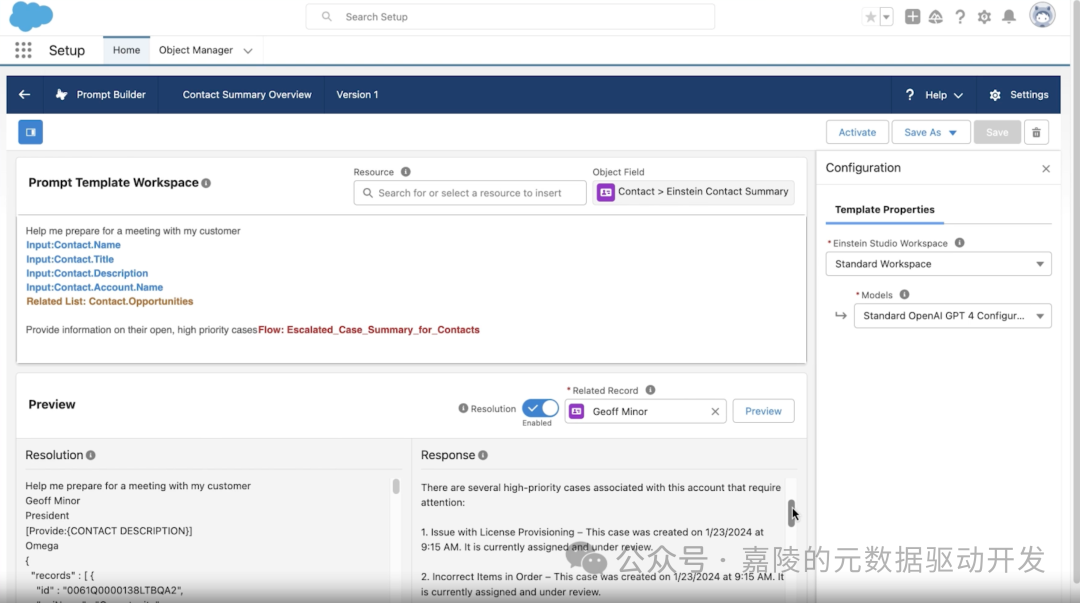Click the Save button
The image size is (1080, 603).
pos(997,132)
